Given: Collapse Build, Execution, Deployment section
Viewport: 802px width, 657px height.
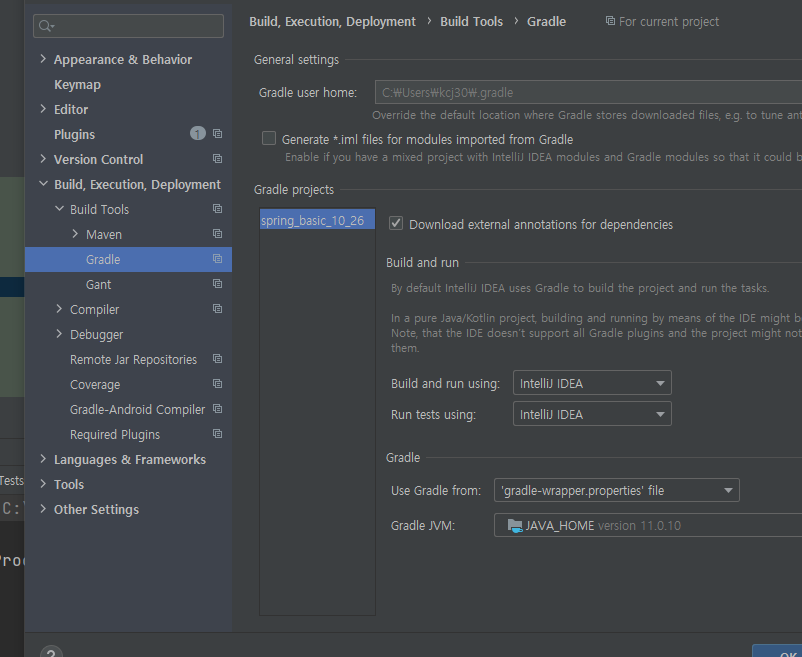Looking at the screenshot, I should click(43, 184).
